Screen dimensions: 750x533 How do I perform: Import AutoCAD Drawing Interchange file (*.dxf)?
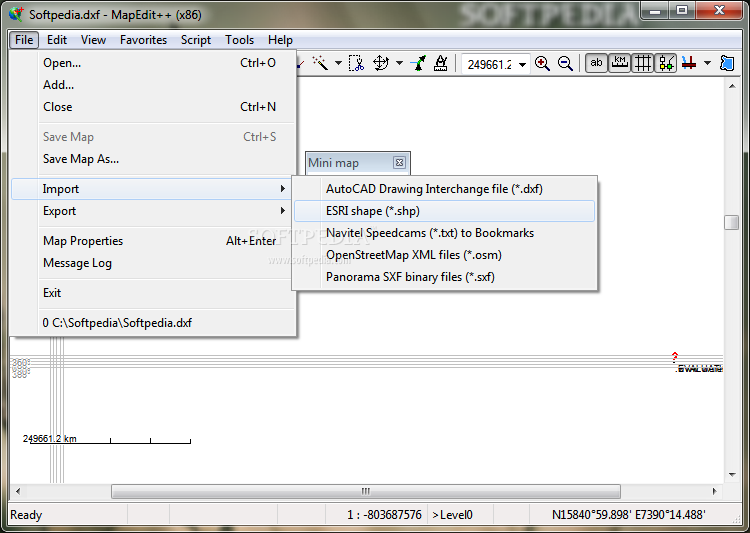coord(444,189)
